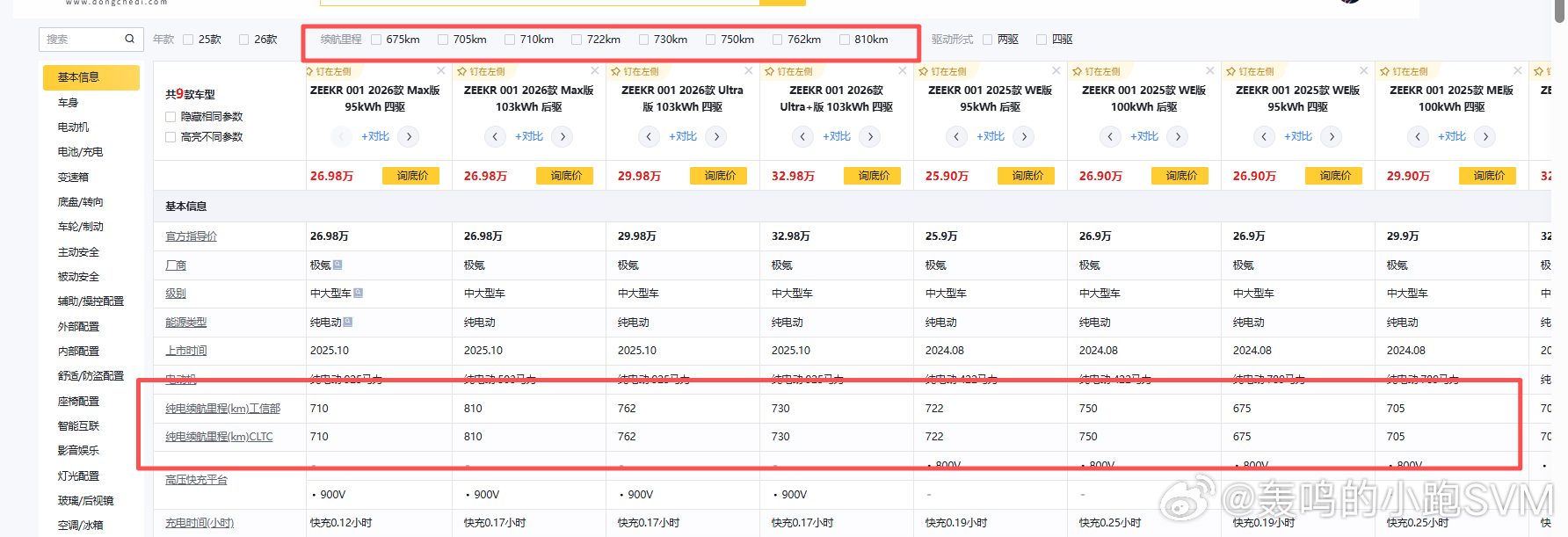Open 灯光配置 section
Viewport: 1568px width, 537px height.
click(x=79, y=475)
